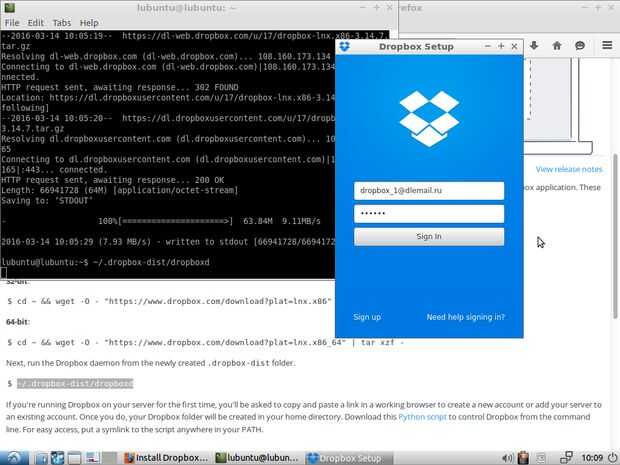Click the clipboard tray icon
The width and height of the screenshot is (620, 465).
[x=523, y=457]
